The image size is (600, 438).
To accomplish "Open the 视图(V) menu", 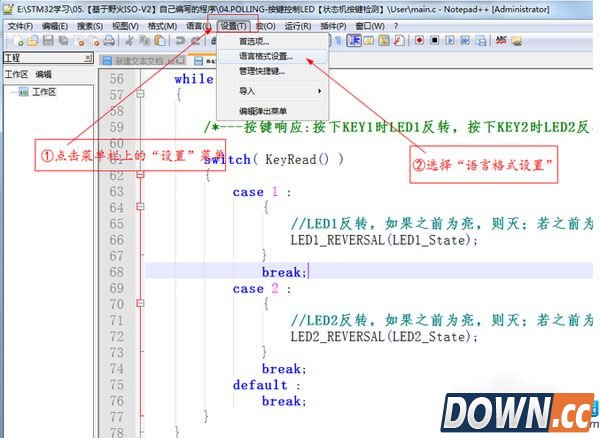I will click(x=125, y=26).
